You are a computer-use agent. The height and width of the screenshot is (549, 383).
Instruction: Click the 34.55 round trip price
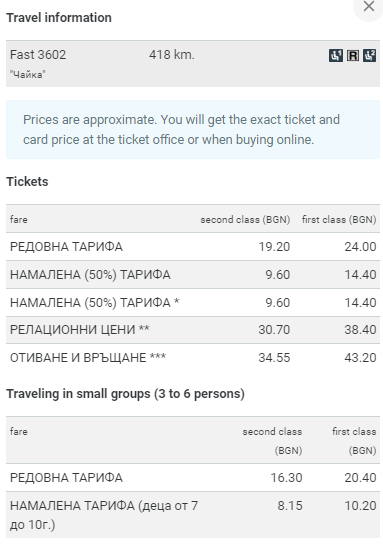274,357
